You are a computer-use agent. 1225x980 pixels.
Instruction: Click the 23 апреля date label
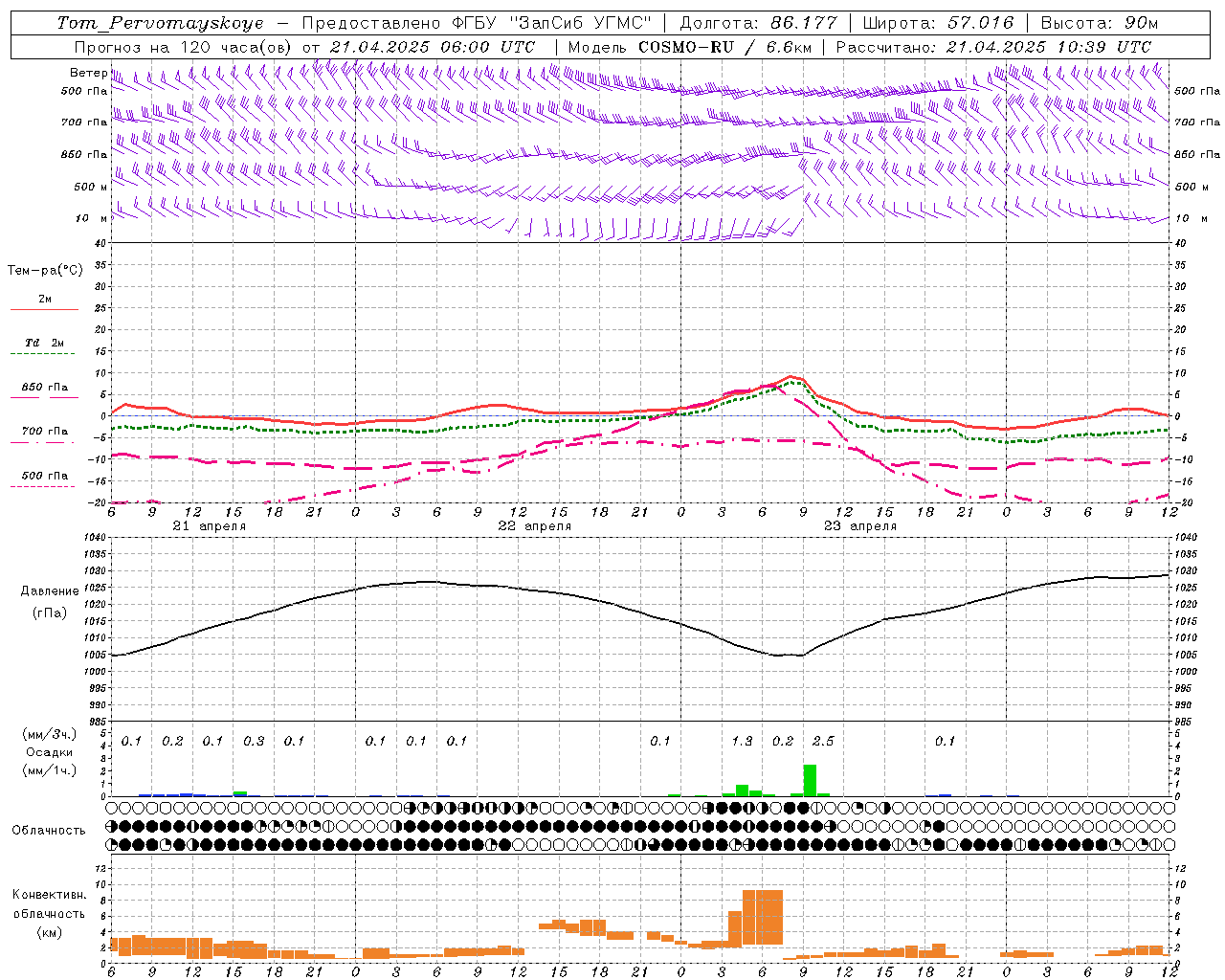(x=859, y=526)
